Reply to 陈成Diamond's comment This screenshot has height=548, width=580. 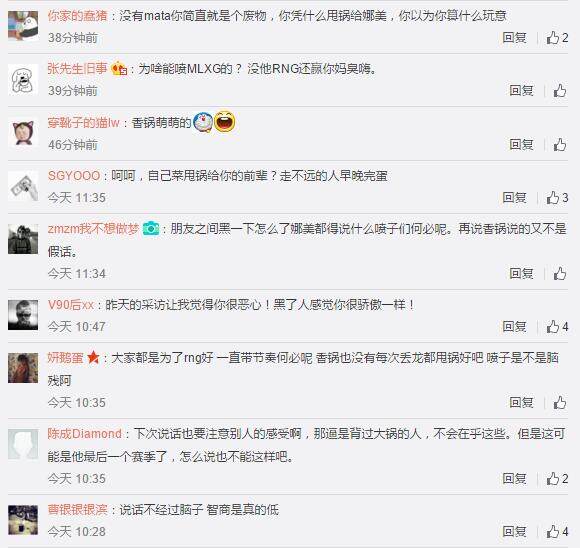tap(515, 479)
